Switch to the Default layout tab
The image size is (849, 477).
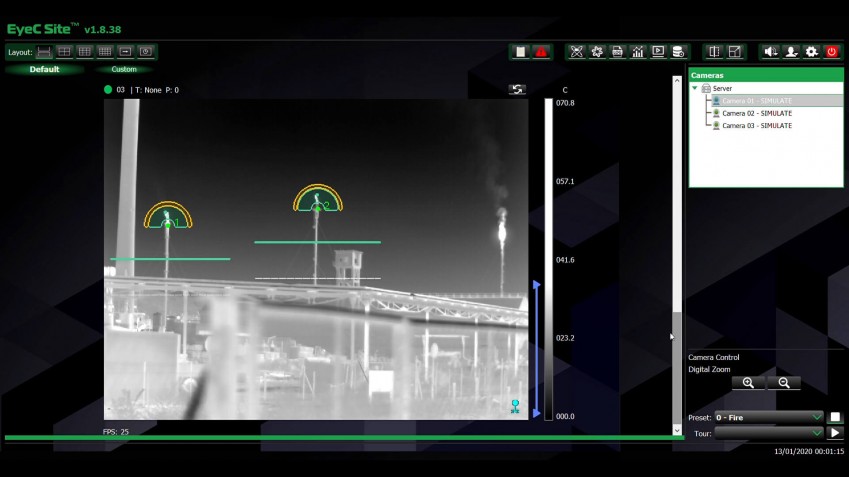44,69
